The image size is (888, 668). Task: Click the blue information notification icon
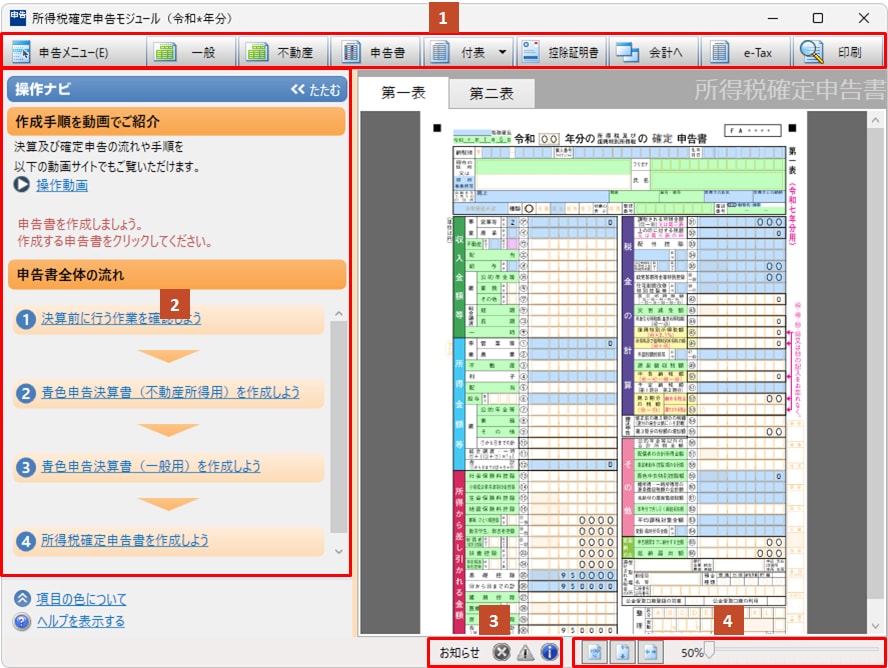point(549,653)
